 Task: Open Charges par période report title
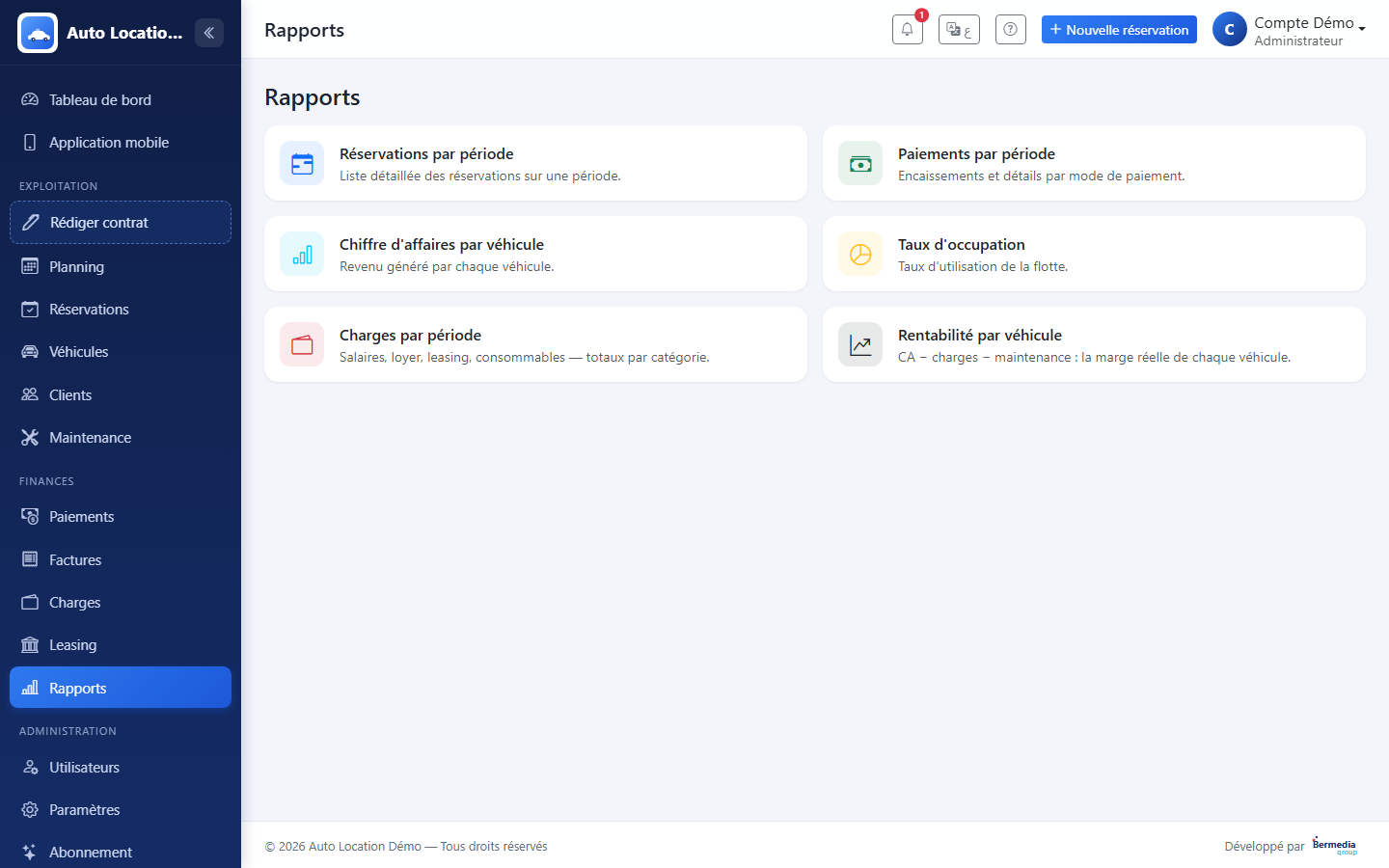(410, 335)
